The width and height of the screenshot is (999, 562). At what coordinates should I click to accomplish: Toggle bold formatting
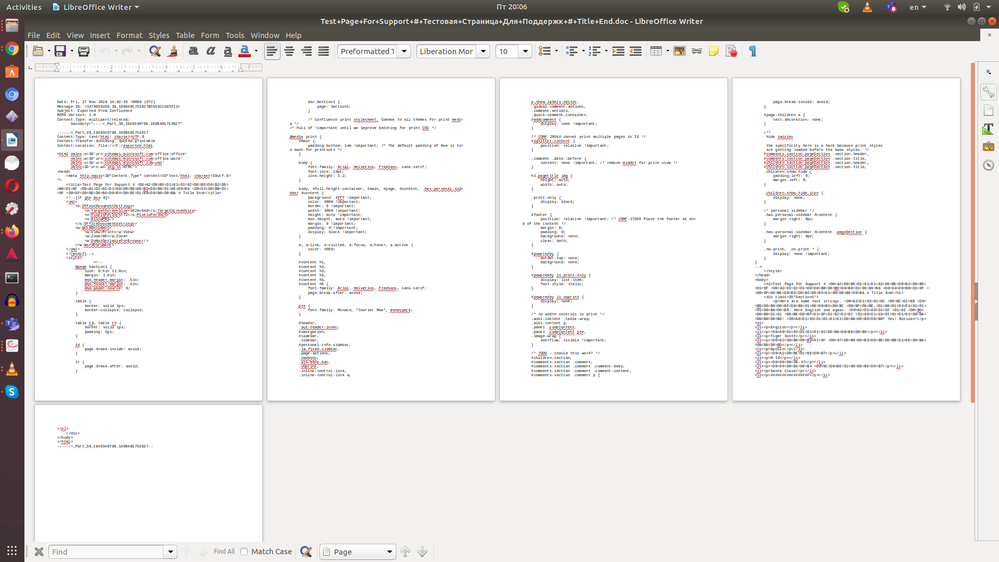click(x=193, y=51)
